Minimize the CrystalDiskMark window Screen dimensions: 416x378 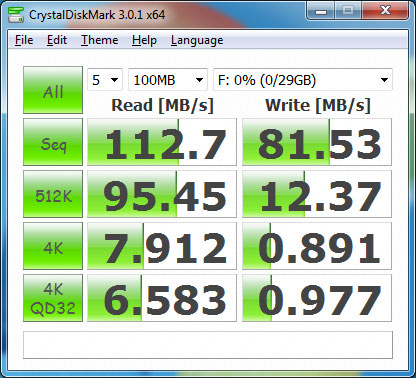[321, 11]
